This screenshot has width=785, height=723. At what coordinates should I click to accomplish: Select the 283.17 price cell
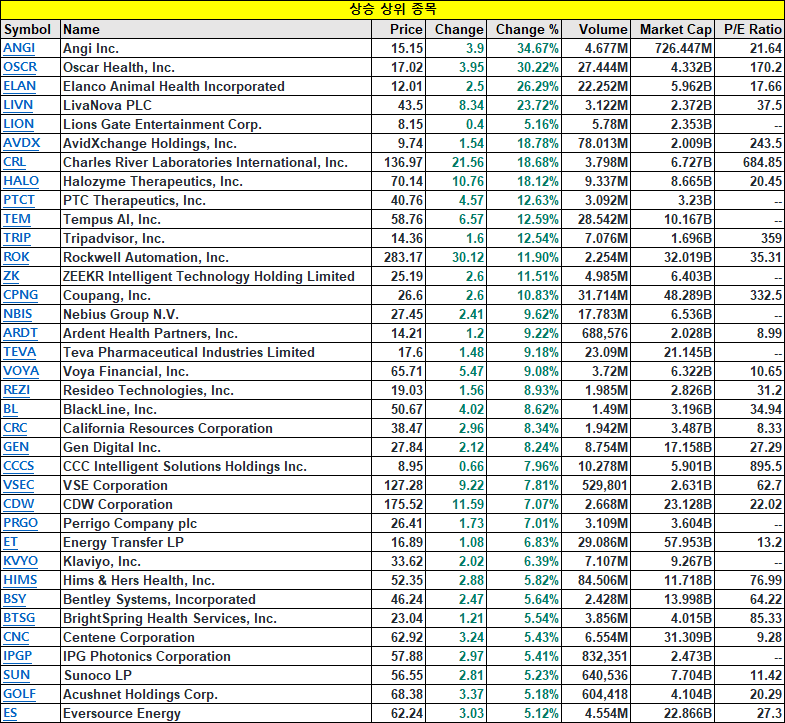coord(399,257)
